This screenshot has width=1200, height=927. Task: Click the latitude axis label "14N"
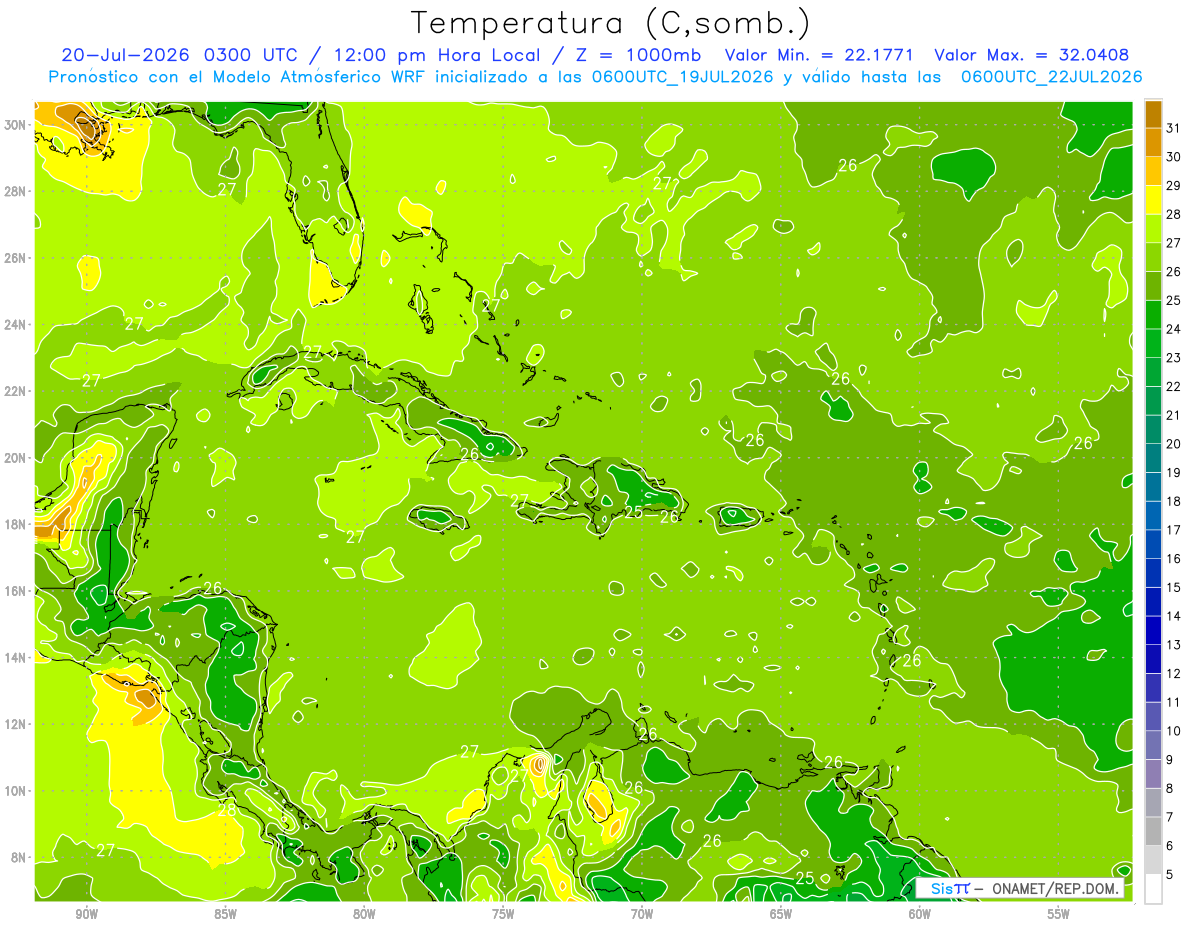[16, 658]
